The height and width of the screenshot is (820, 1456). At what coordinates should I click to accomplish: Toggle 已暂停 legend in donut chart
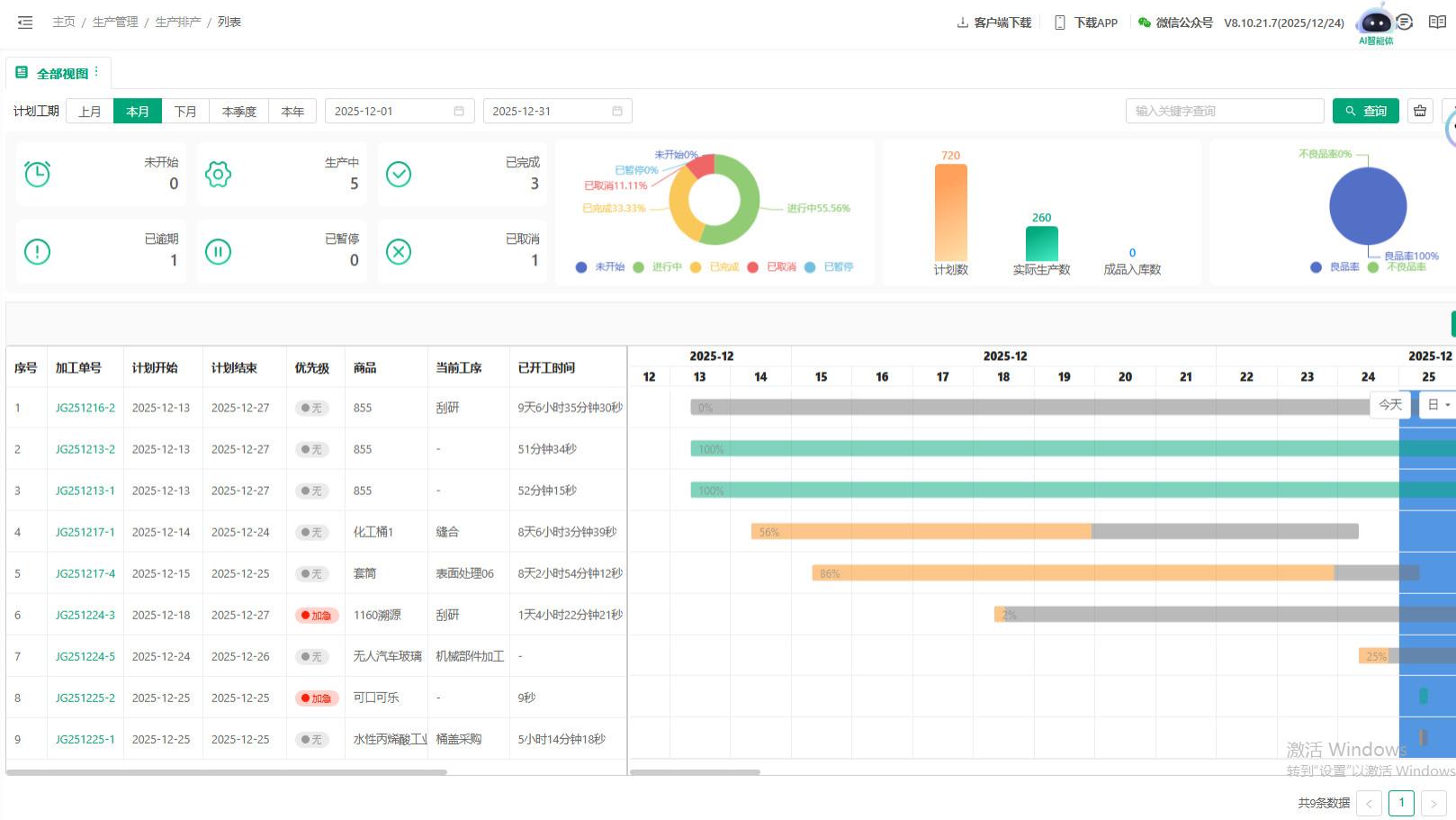830,267
